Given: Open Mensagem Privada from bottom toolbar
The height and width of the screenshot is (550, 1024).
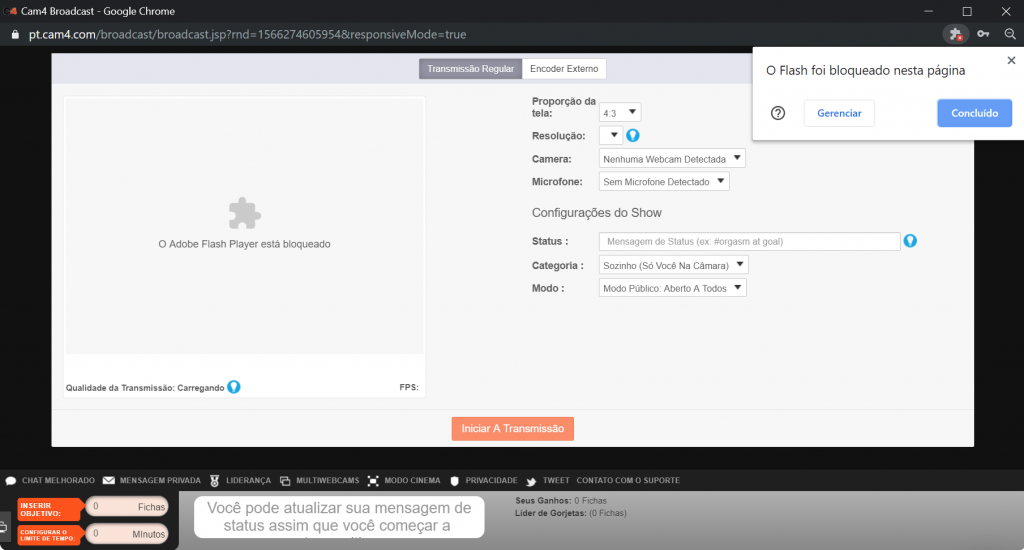Looking at the screenshot, I should click(151, 481).
